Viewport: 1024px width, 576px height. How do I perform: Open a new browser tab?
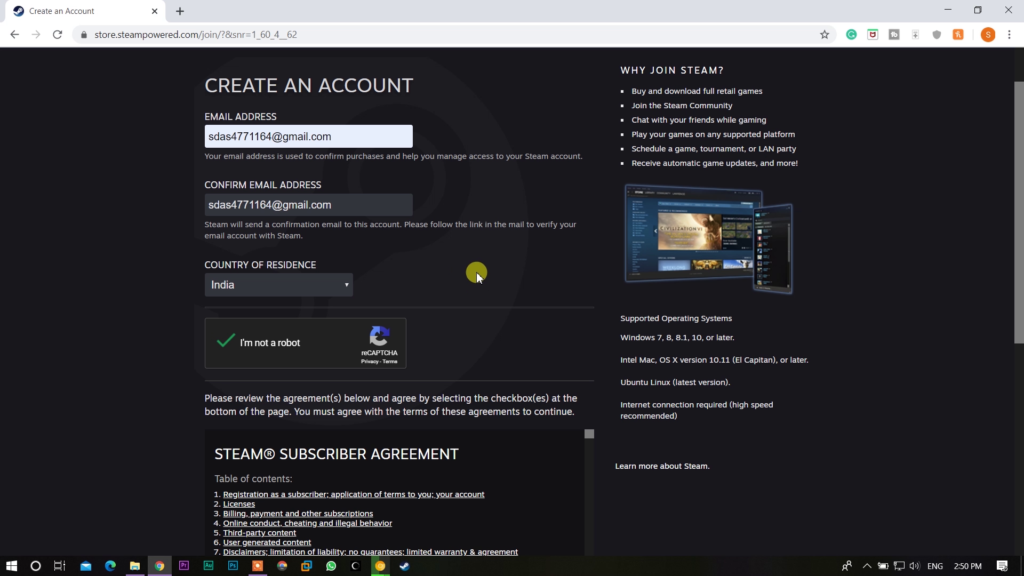(x=180, y=11)
